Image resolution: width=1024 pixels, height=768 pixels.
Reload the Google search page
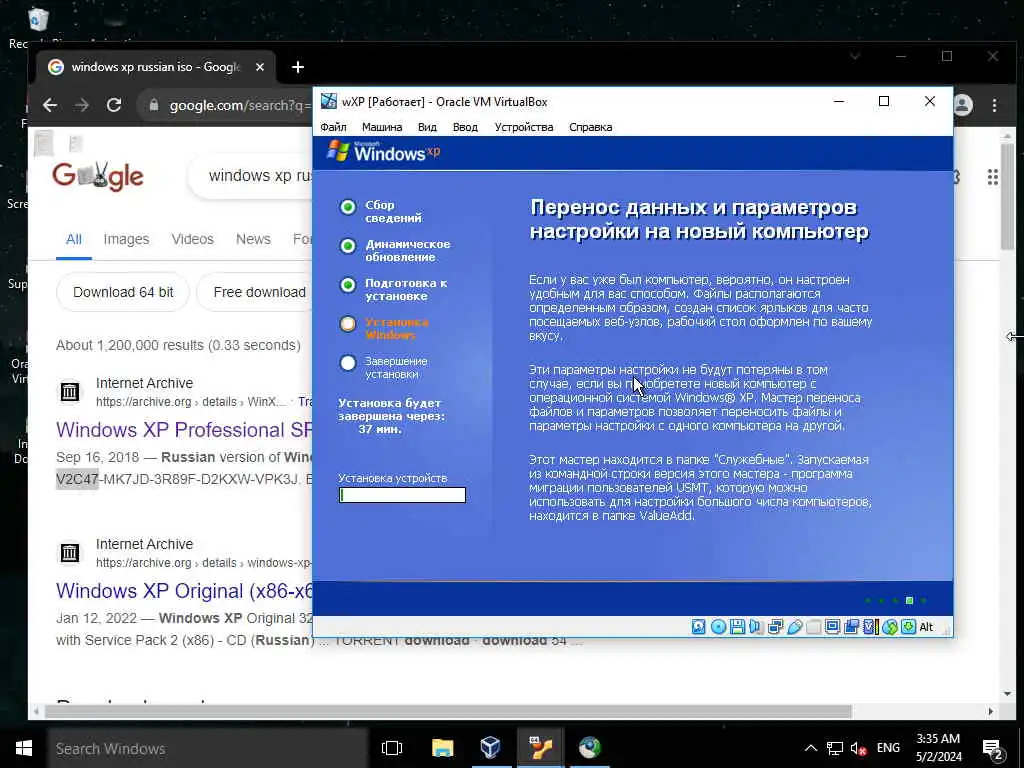click(x=114, y=105)
